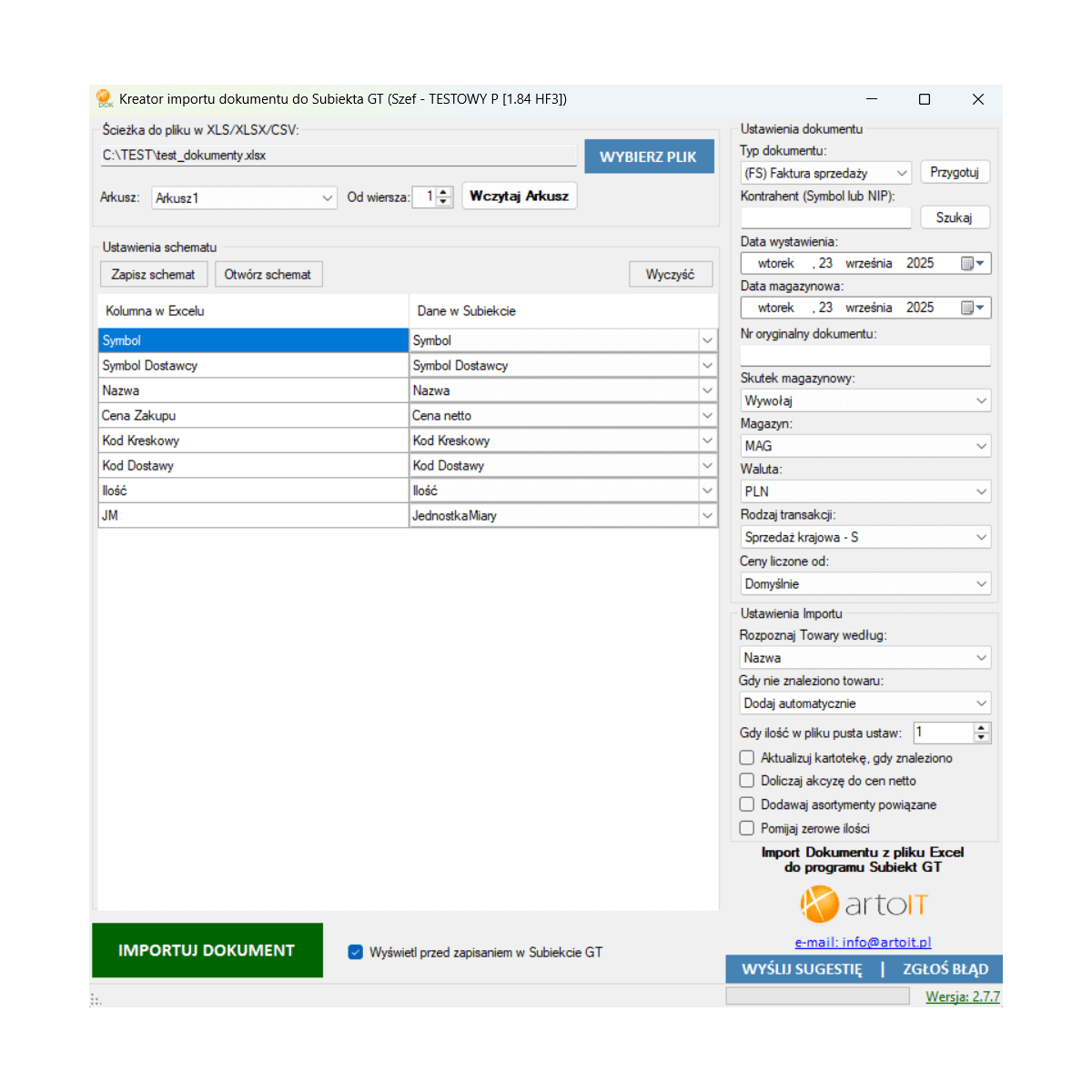
Task: Click the green IMPORTUJ DOKUMENT button
Action: pyautogui.click(x=207, y=950)
